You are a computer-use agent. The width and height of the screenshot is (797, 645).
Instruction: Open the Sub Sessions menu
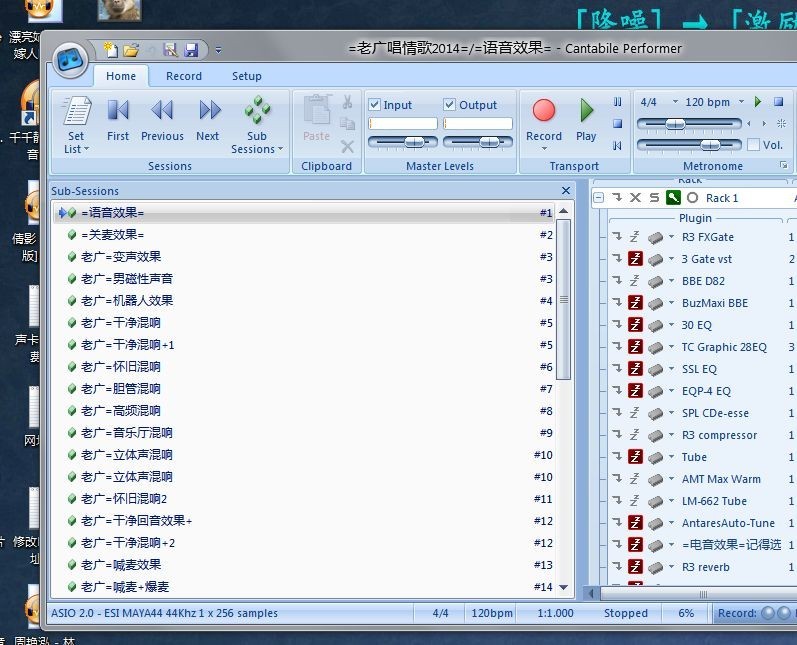point(257,125)
